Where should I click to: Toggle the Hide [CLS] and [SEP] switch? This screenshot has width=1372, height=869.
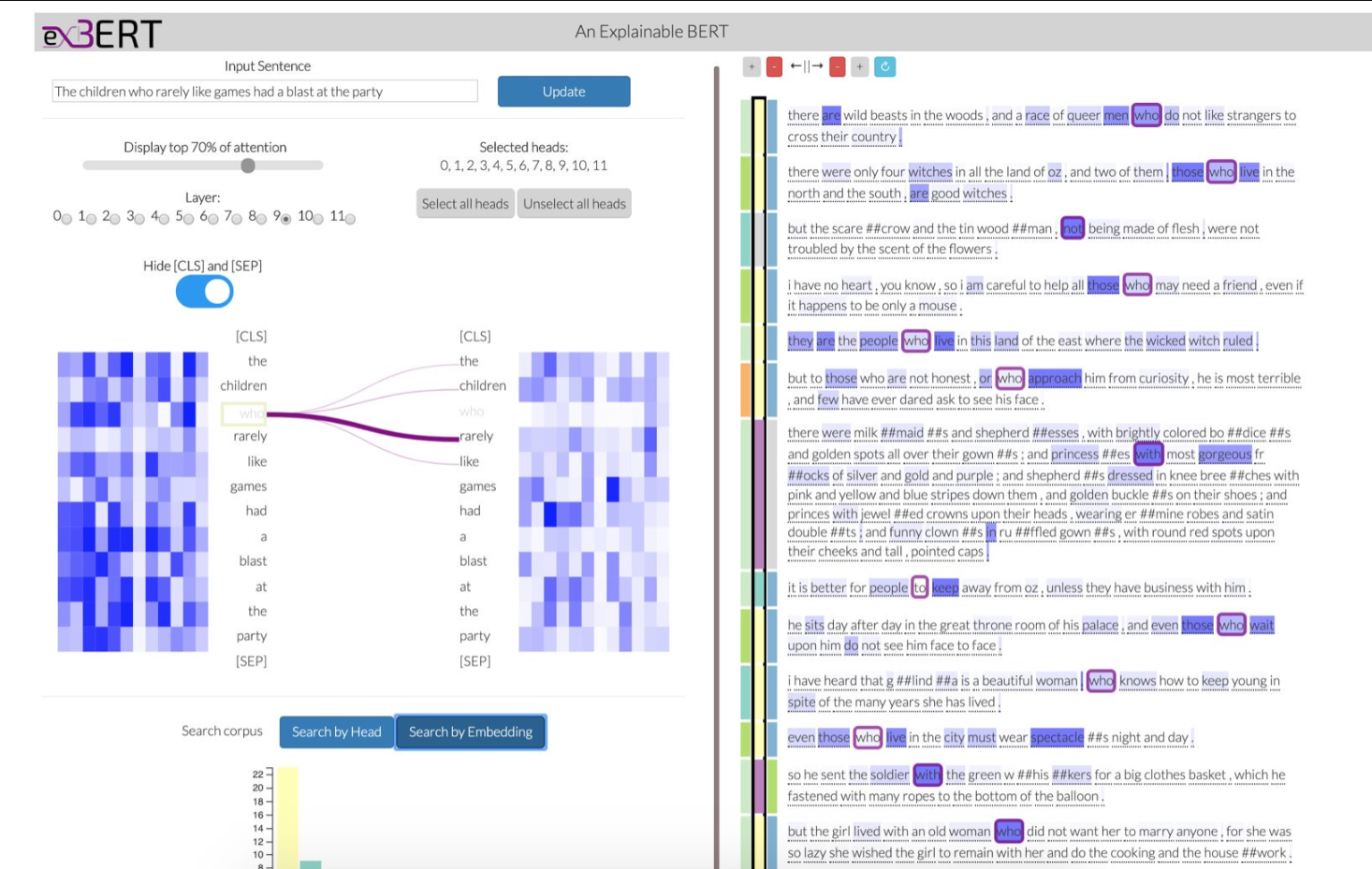coord(204,292)
